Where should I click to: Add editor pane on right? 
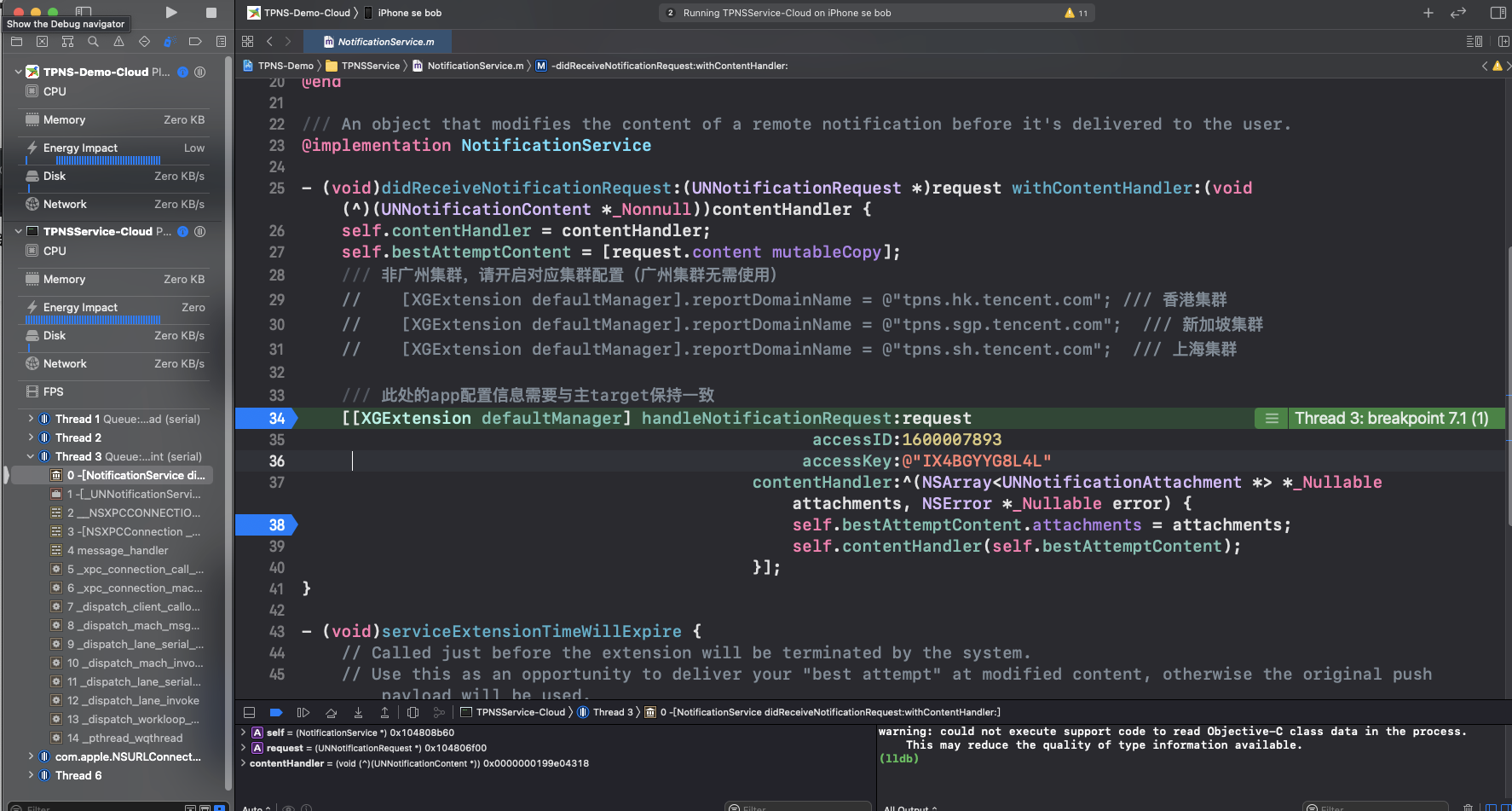[x=1503, y=42]
